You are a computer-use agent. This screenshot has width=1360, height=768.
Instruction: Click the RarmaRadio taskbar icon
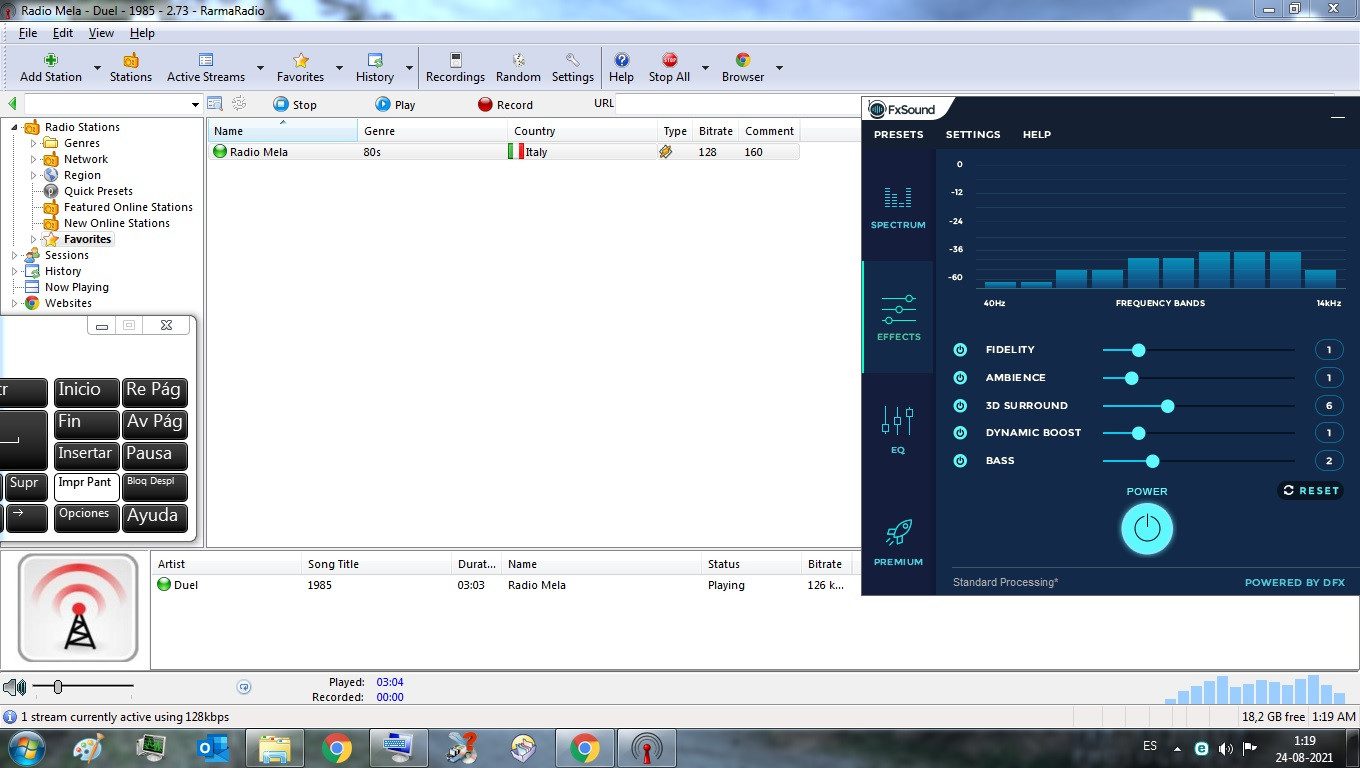(x=646, y=748)
